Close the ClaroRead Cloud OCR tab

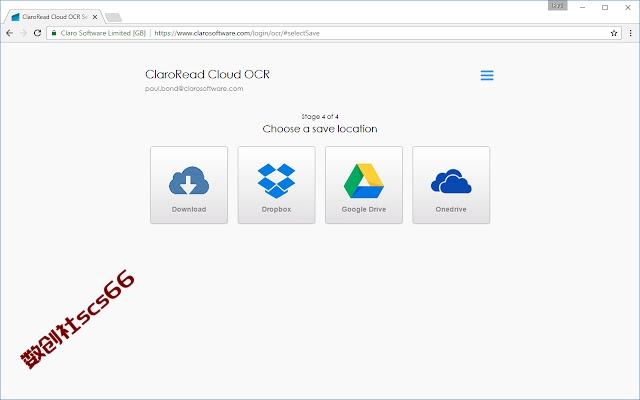(x=95, y=17)
